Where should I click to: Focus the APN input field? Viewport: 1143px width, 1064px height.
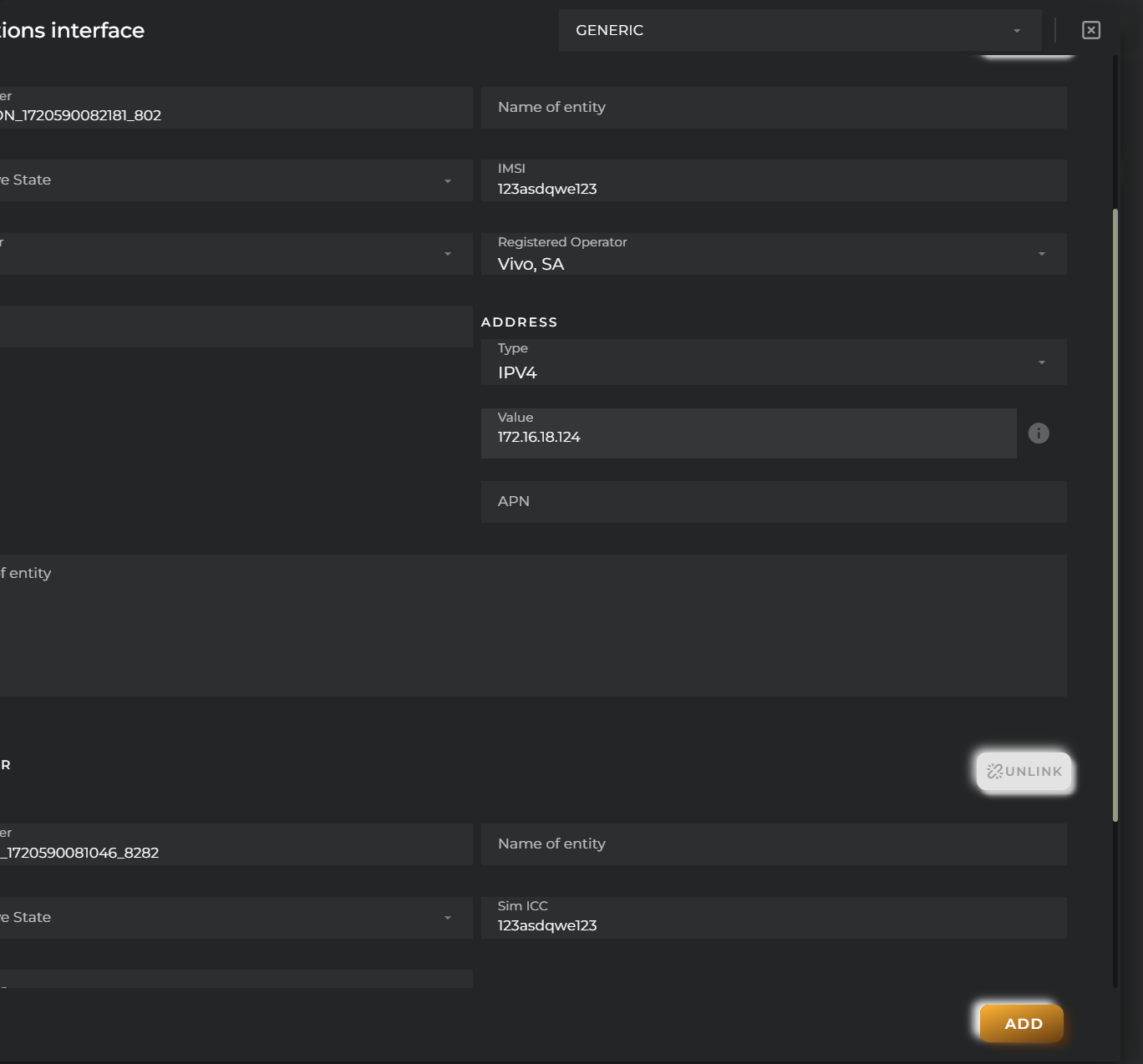point(774,502)
